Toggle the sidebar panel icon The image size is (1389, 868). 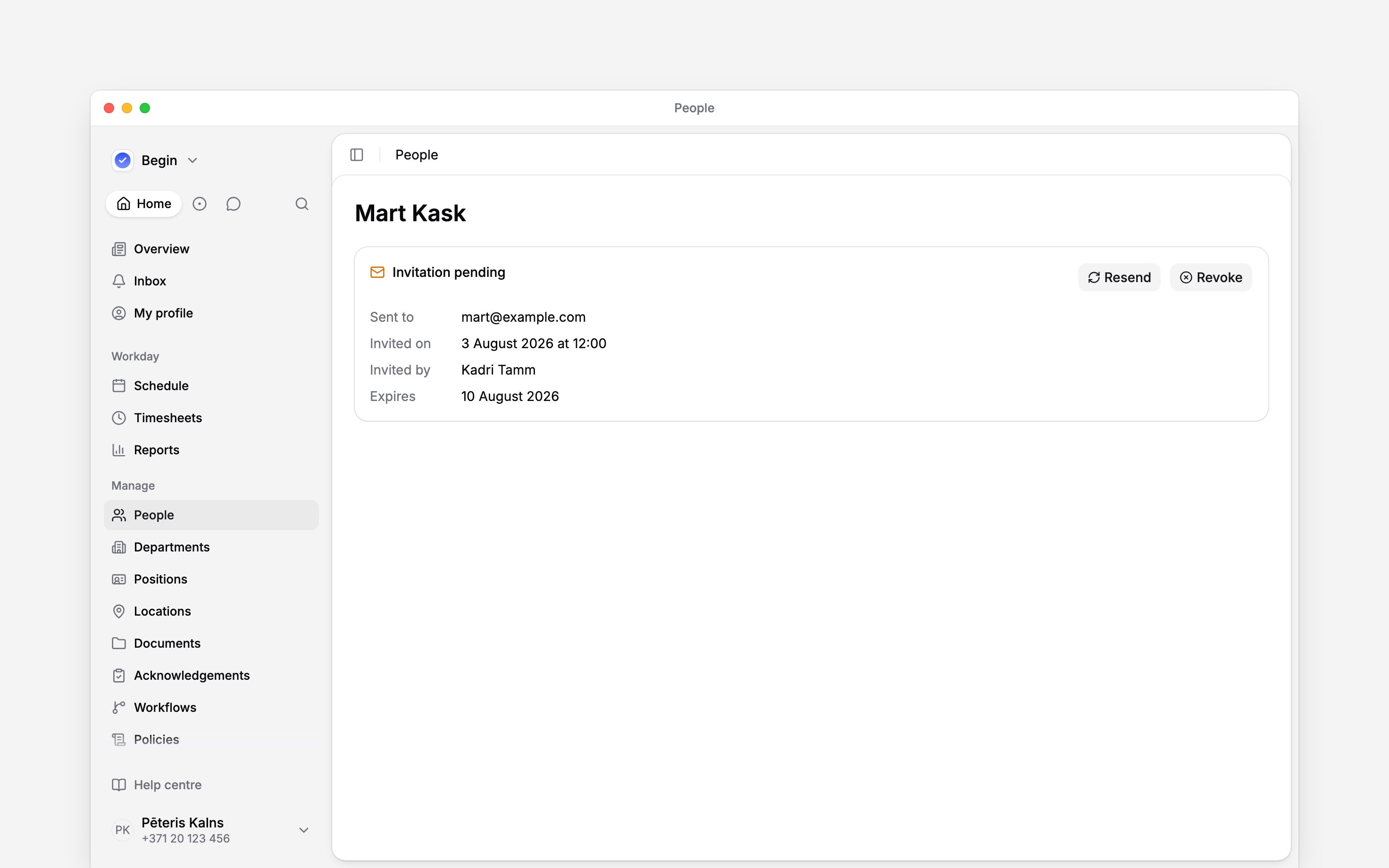coord(356,155)
